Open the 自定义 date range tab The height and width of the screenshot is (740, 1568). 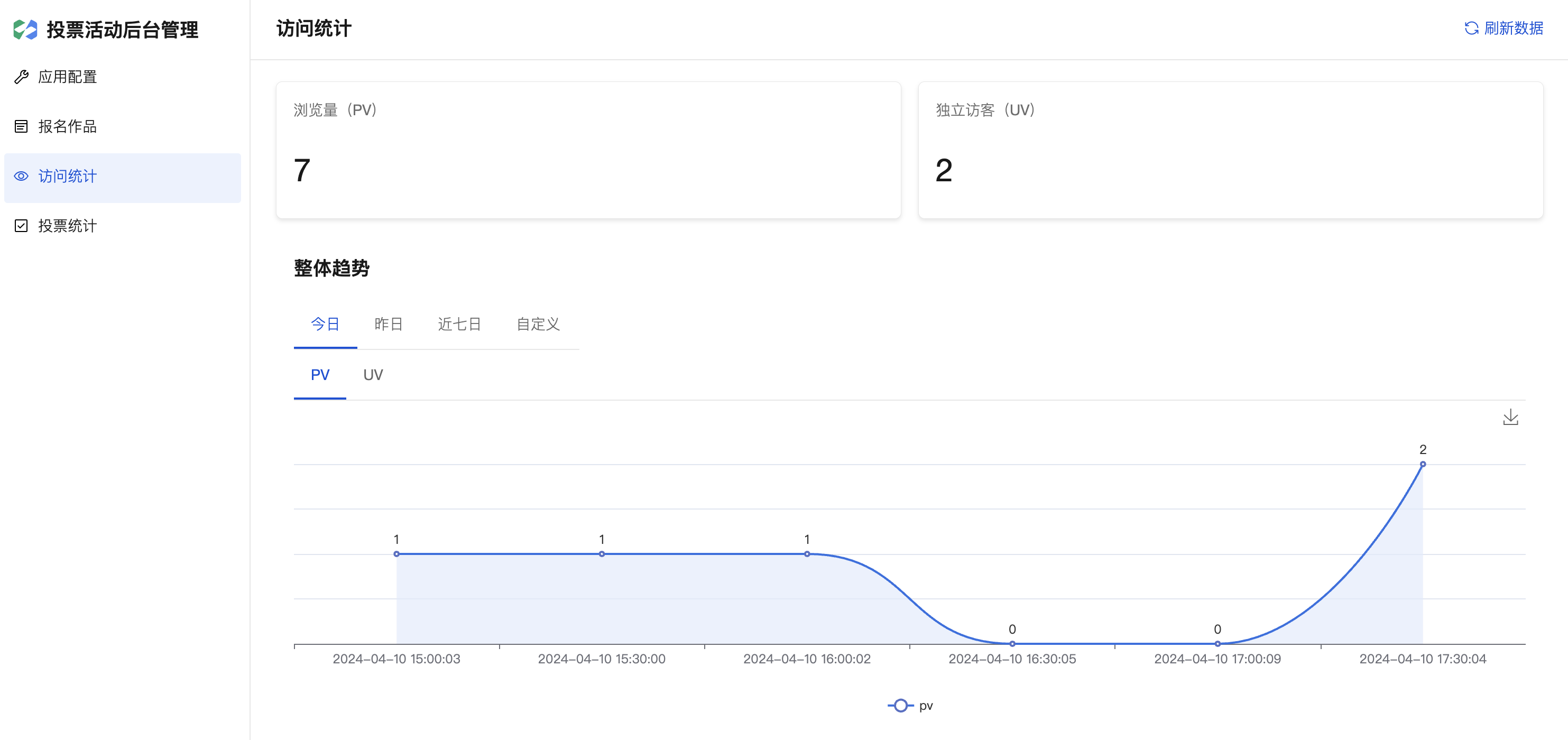click(x=538, y=323)
